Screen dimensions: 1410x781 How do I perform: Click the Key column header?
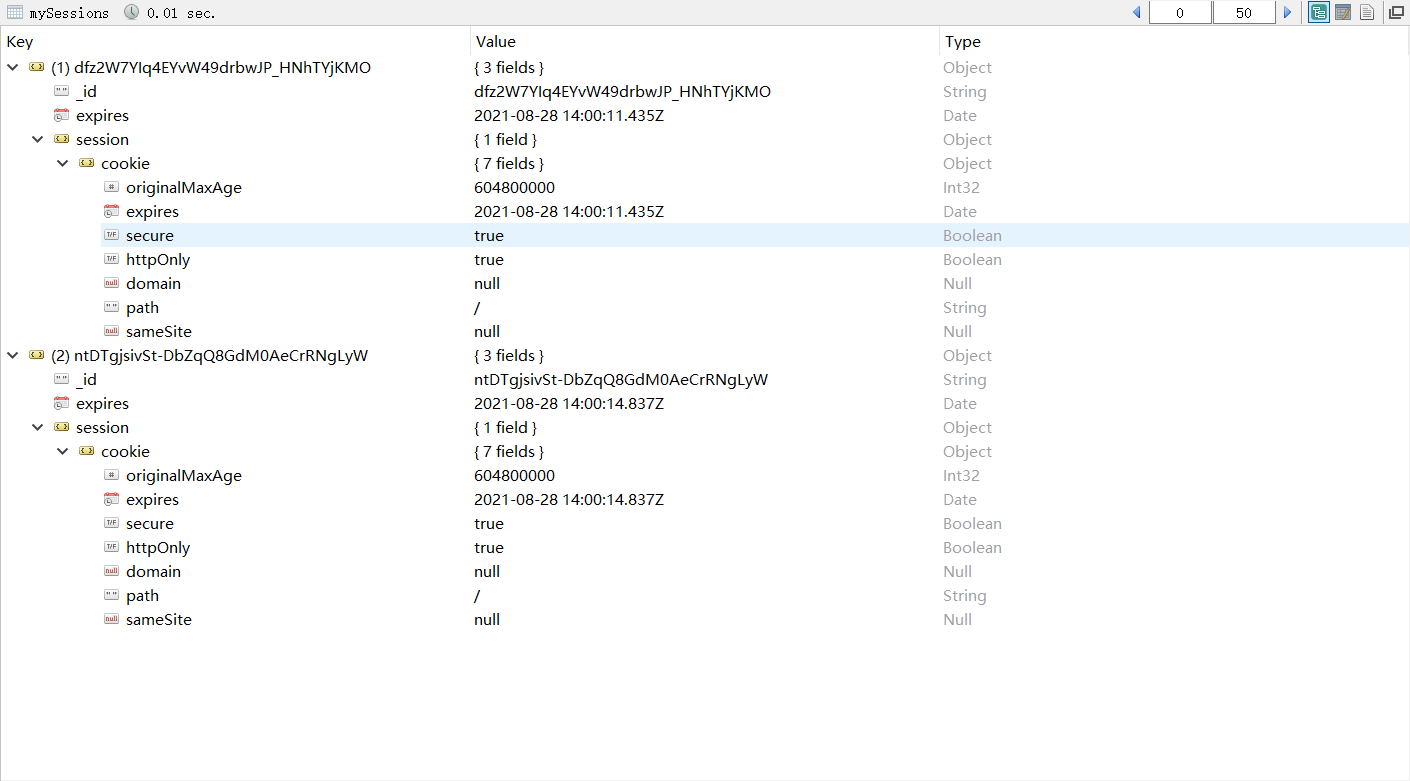tap(20, 42)
